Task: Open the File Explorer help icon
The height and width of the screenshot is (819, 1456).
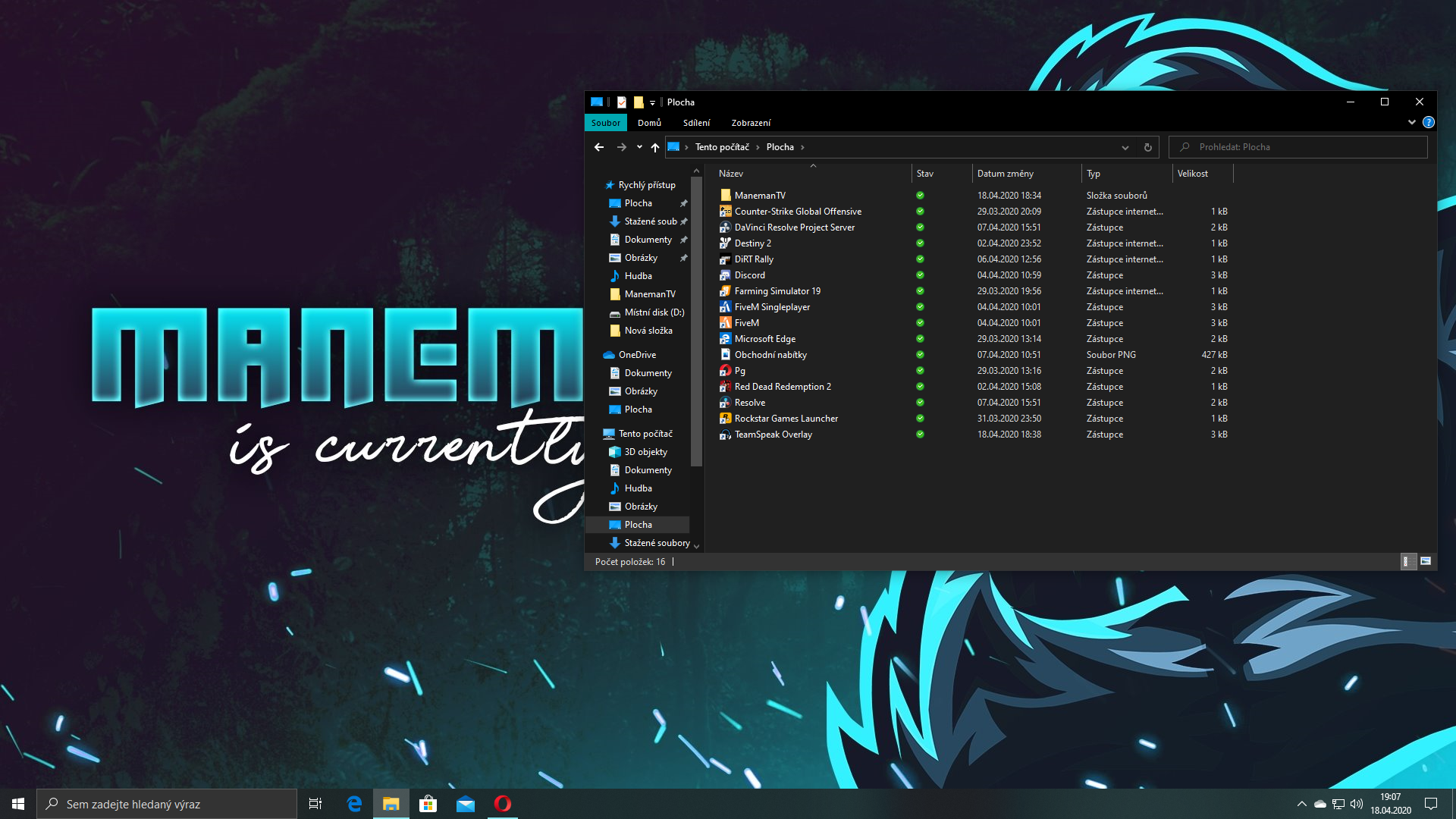Action: pos(1428,122)
